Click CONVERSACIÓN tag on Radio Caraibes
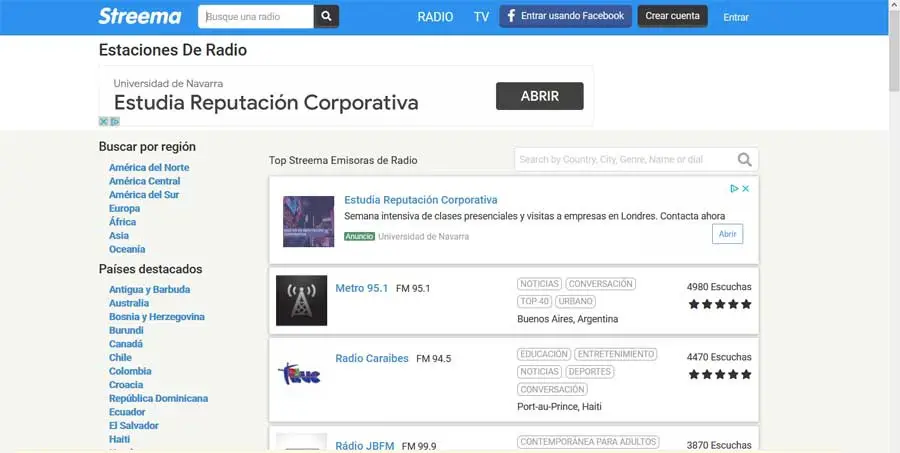Screen dimensions: 900x453 click(x=552, y=389)
